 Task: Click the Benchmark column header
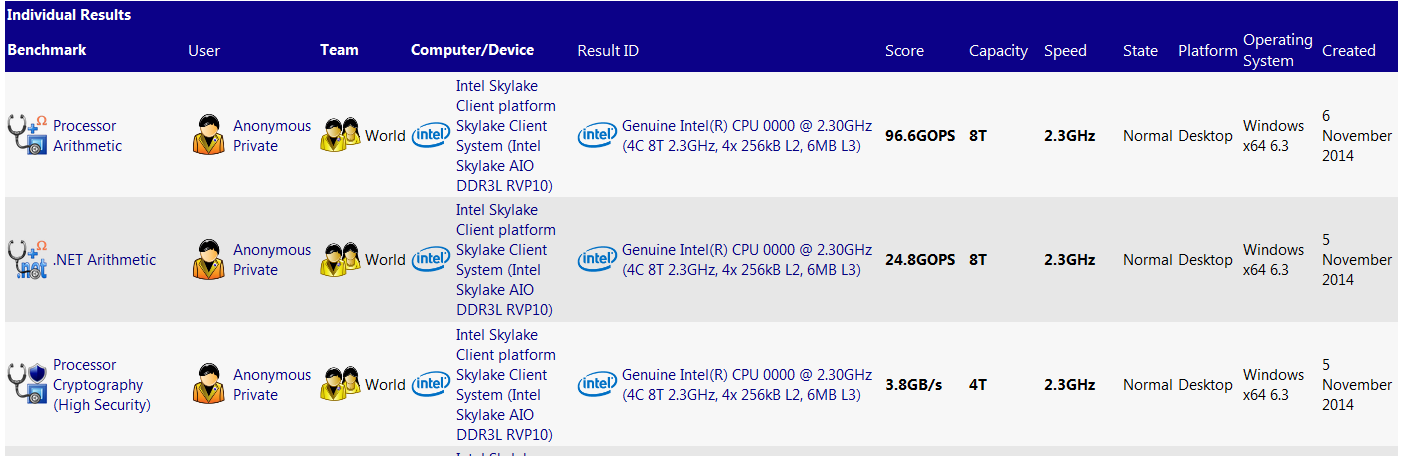coord(47,50)
